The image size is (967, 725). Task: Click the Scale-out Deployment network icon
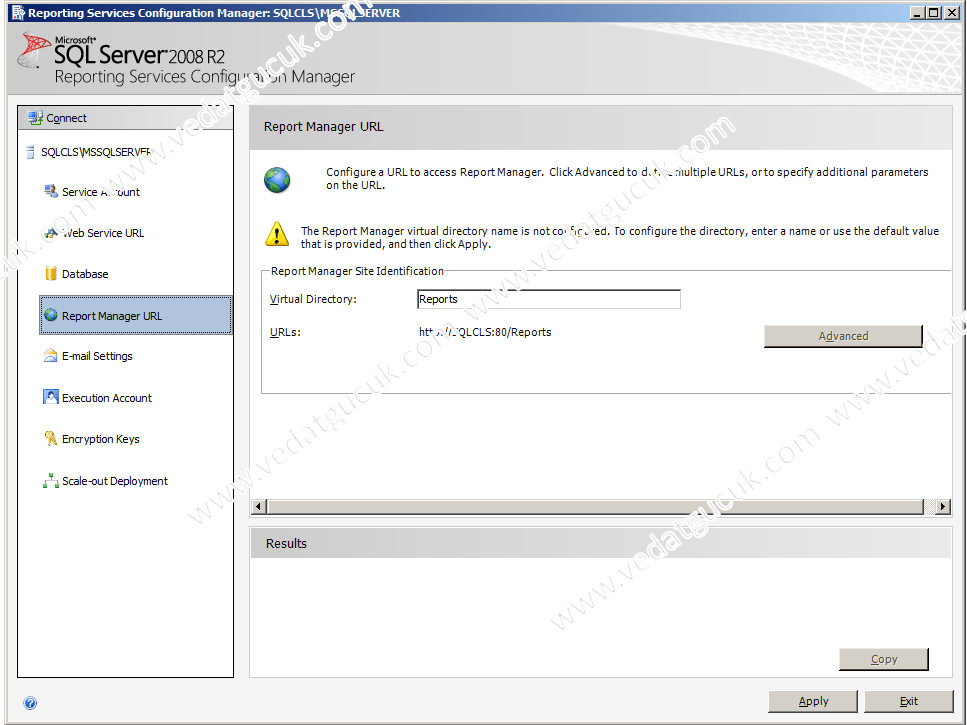point(51,481)
